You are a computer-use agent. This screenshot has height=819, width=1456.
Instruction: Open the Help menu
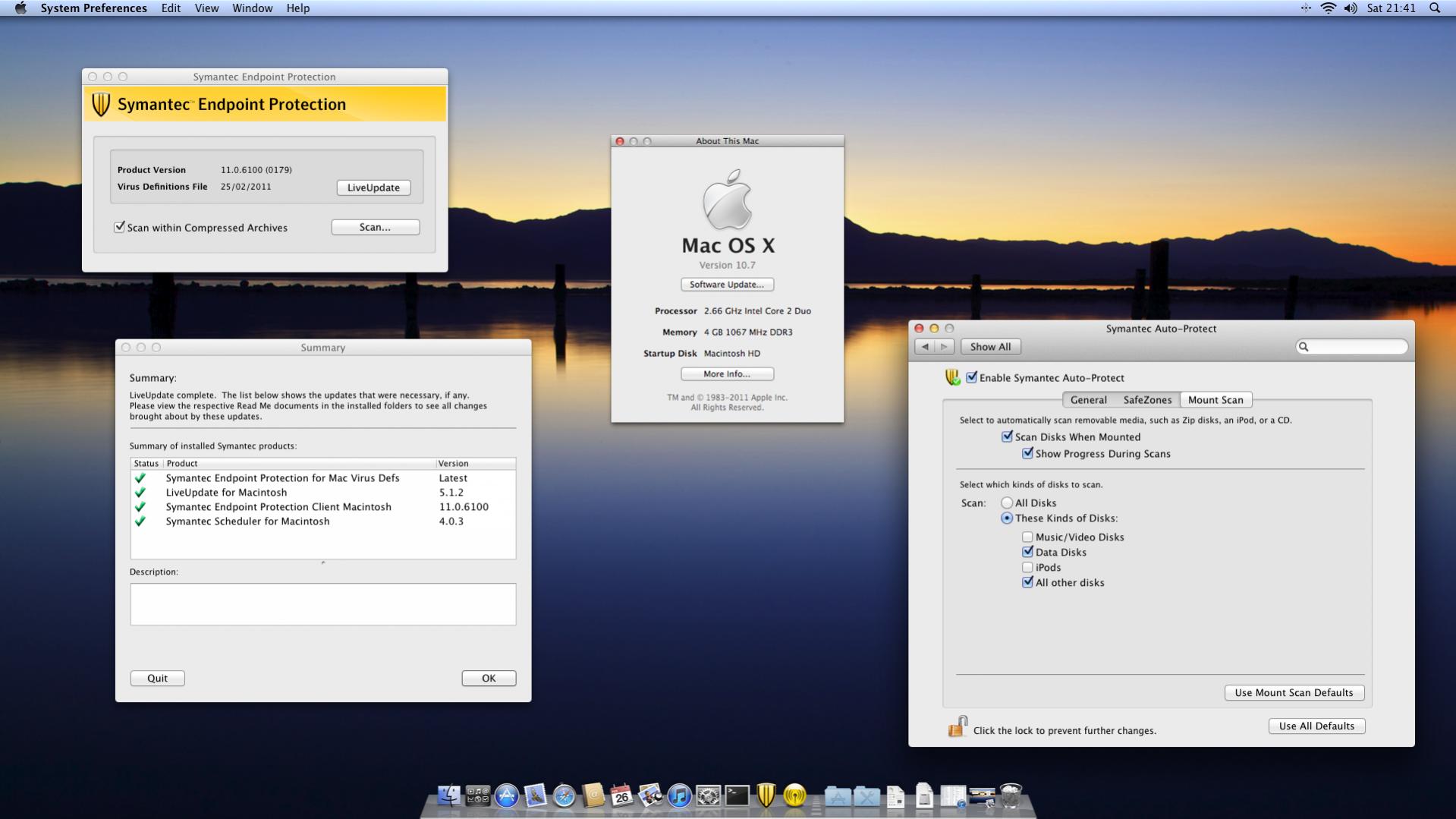[297, 8]
